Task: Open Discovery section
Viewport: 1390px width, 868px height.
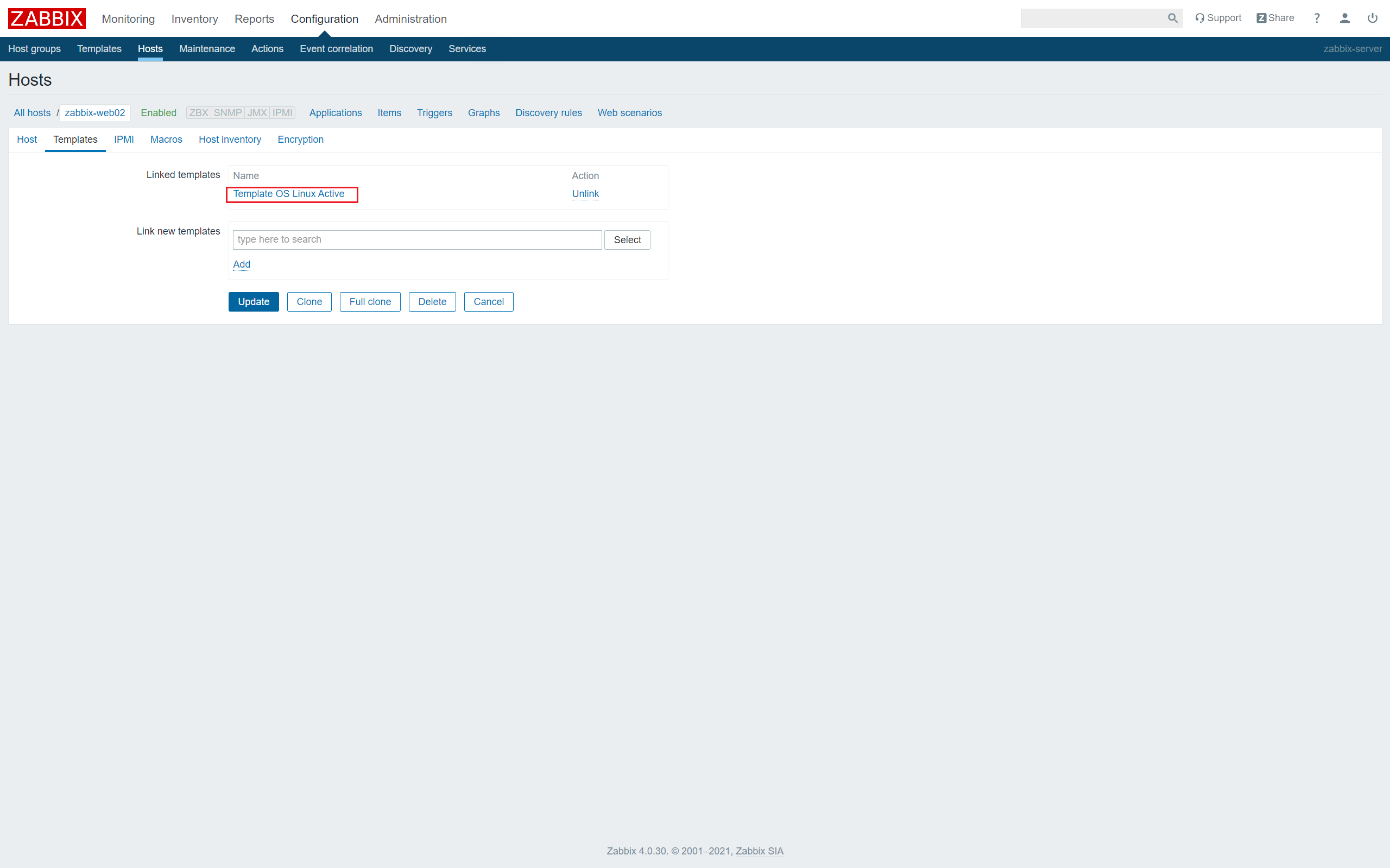Action: click(410, 49)
